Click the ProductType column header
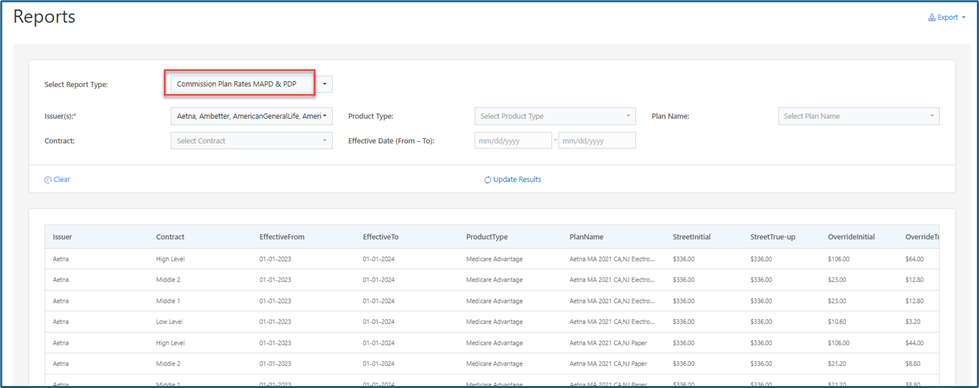Viewport: 979px width, 388px height. pyautogui.click(x=486, y=237)
